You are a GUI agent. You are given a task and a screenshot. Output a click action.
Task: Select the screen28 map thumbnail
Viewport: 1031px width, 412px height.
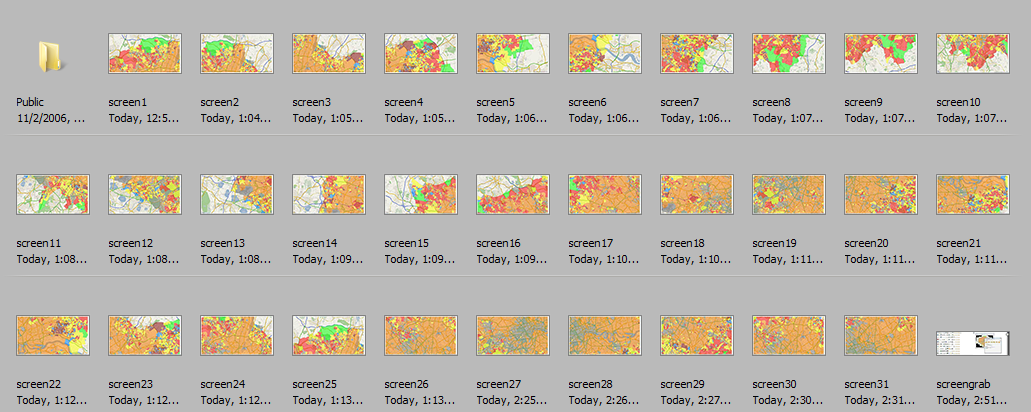click(605, 335)
